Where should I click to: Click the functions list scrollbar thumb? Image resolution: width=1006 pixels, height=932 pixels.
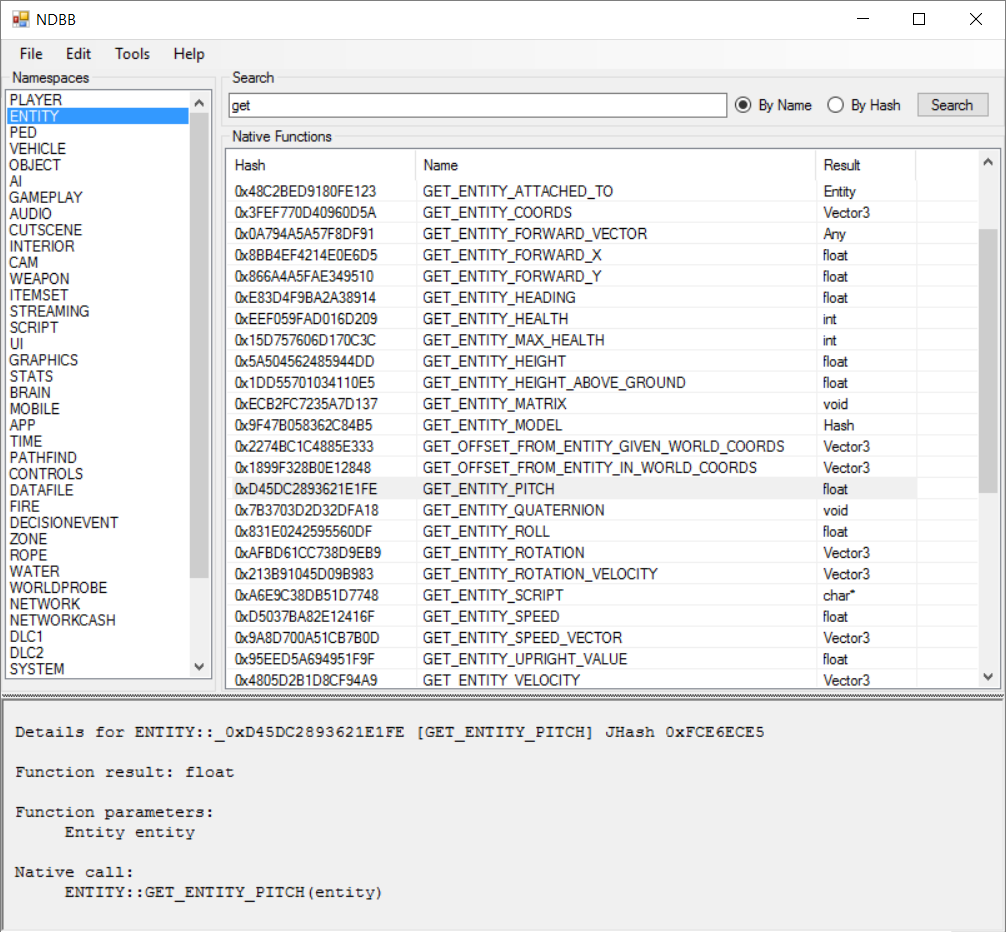988,360
